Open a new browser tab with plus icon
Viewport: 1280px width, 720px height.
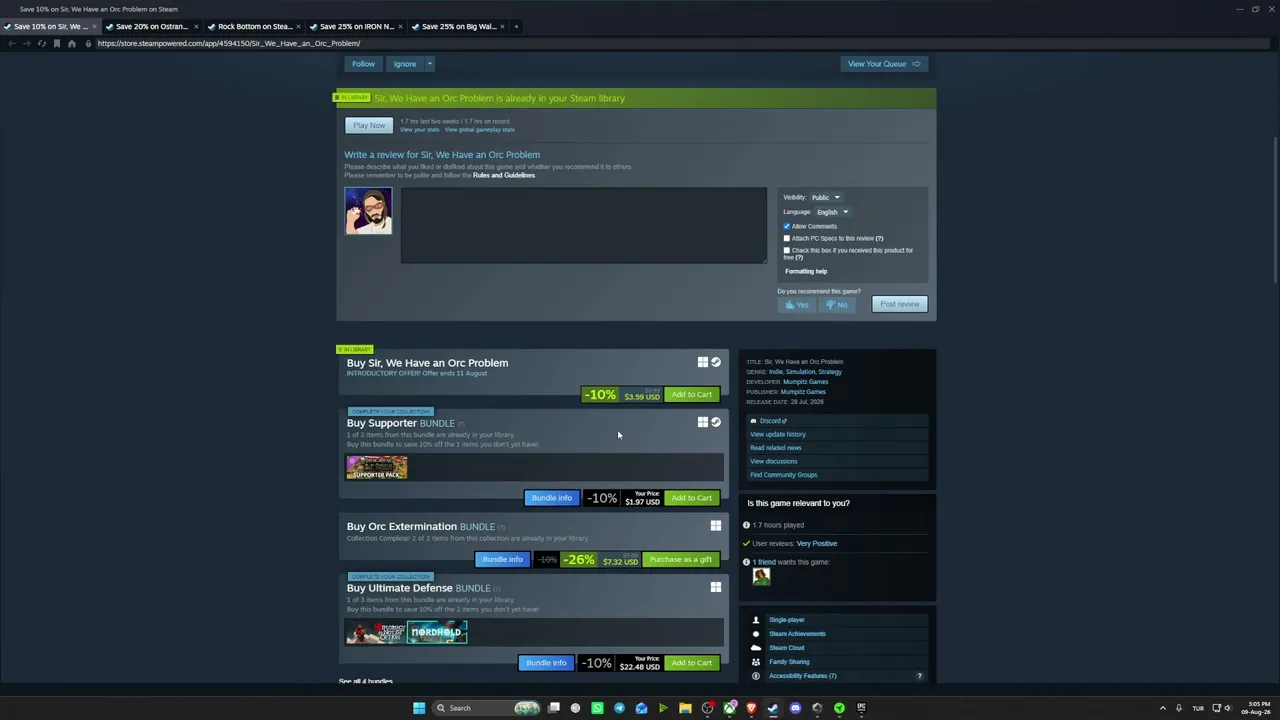coord(516,26)
